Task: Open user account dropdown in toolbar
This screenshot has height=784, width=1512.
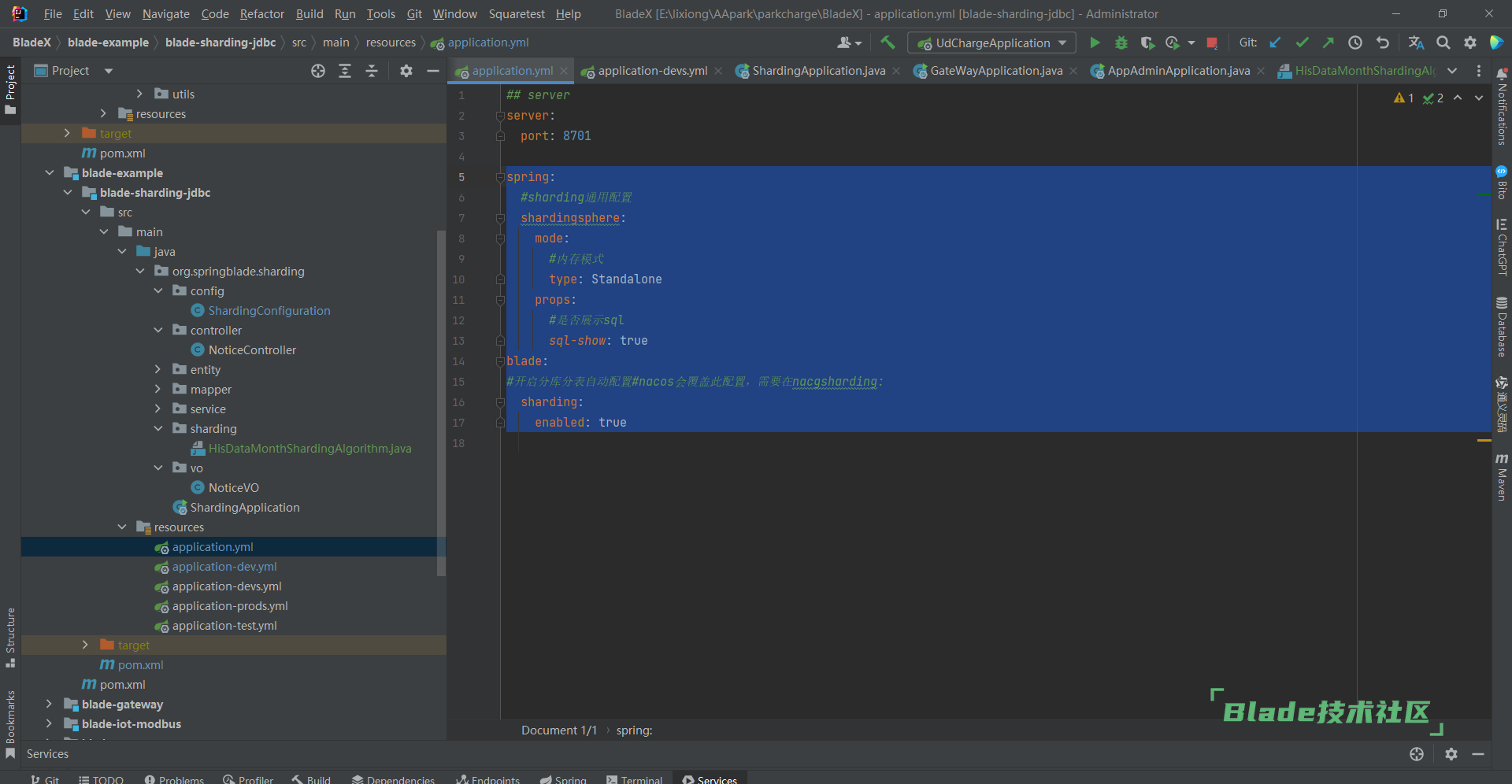Action: (850, 43)
